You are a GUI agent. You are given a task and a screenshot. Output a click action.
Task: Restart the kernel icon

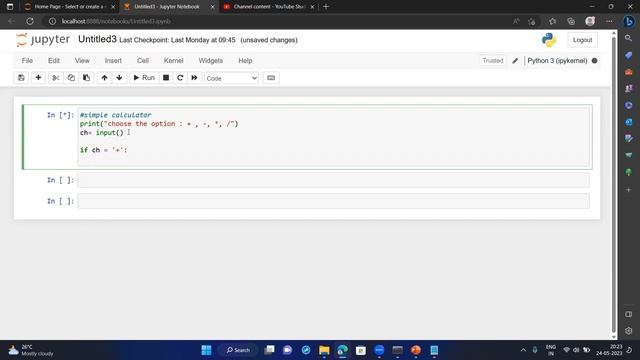(x=180, y=78)
